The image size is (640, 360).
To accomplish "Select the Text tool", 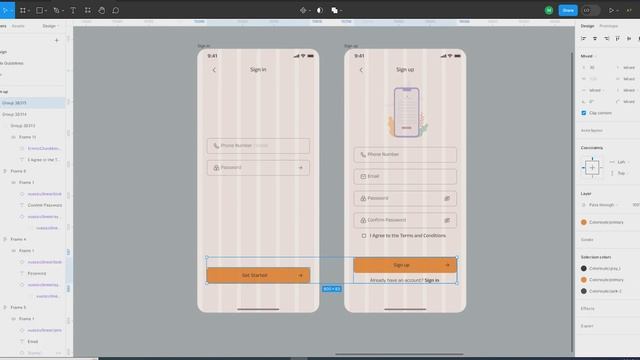I will pyautogui.click(x=73, y=10).
